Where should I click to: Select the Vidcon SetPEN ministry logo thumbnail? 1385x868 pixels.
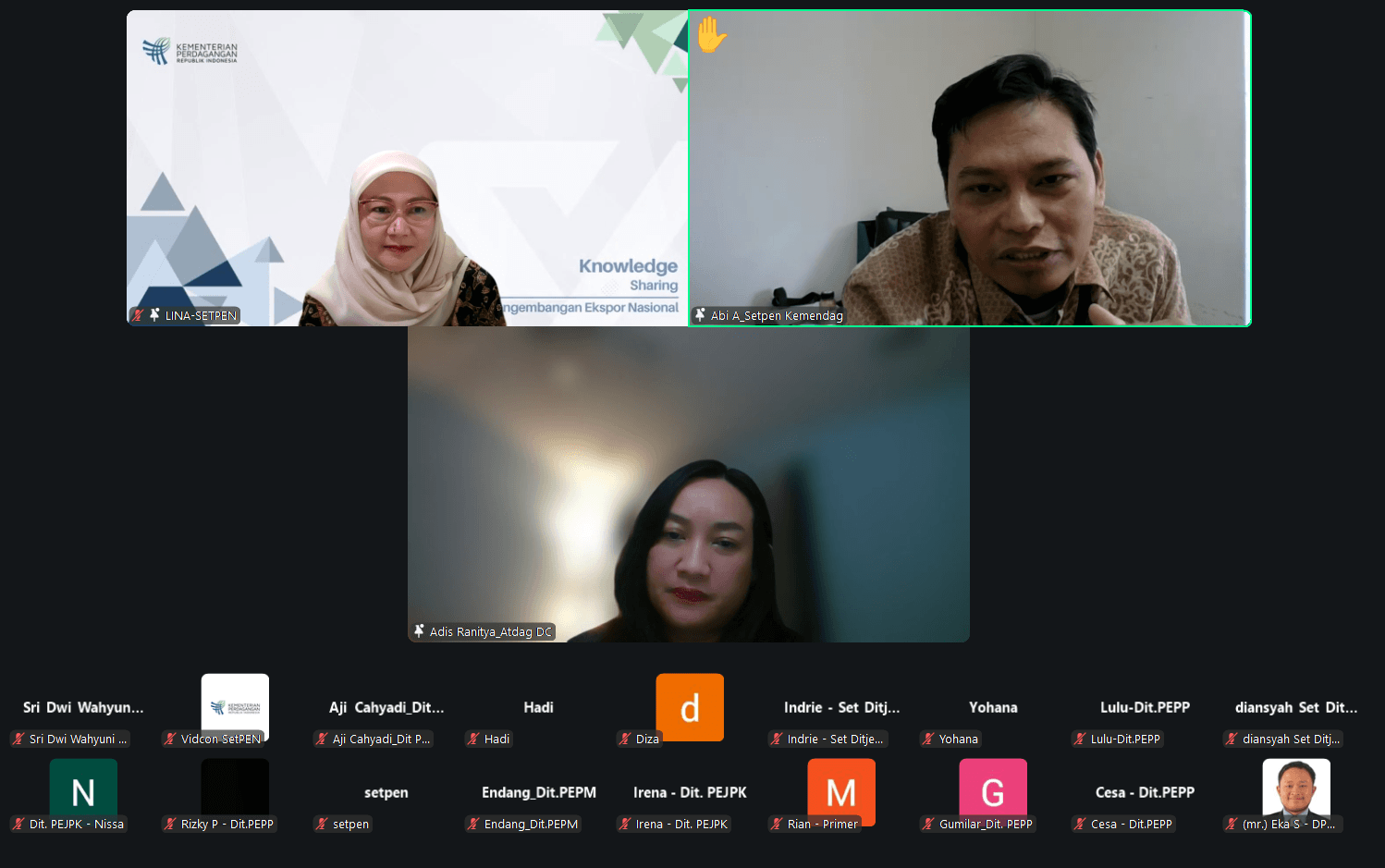[235, 706]
